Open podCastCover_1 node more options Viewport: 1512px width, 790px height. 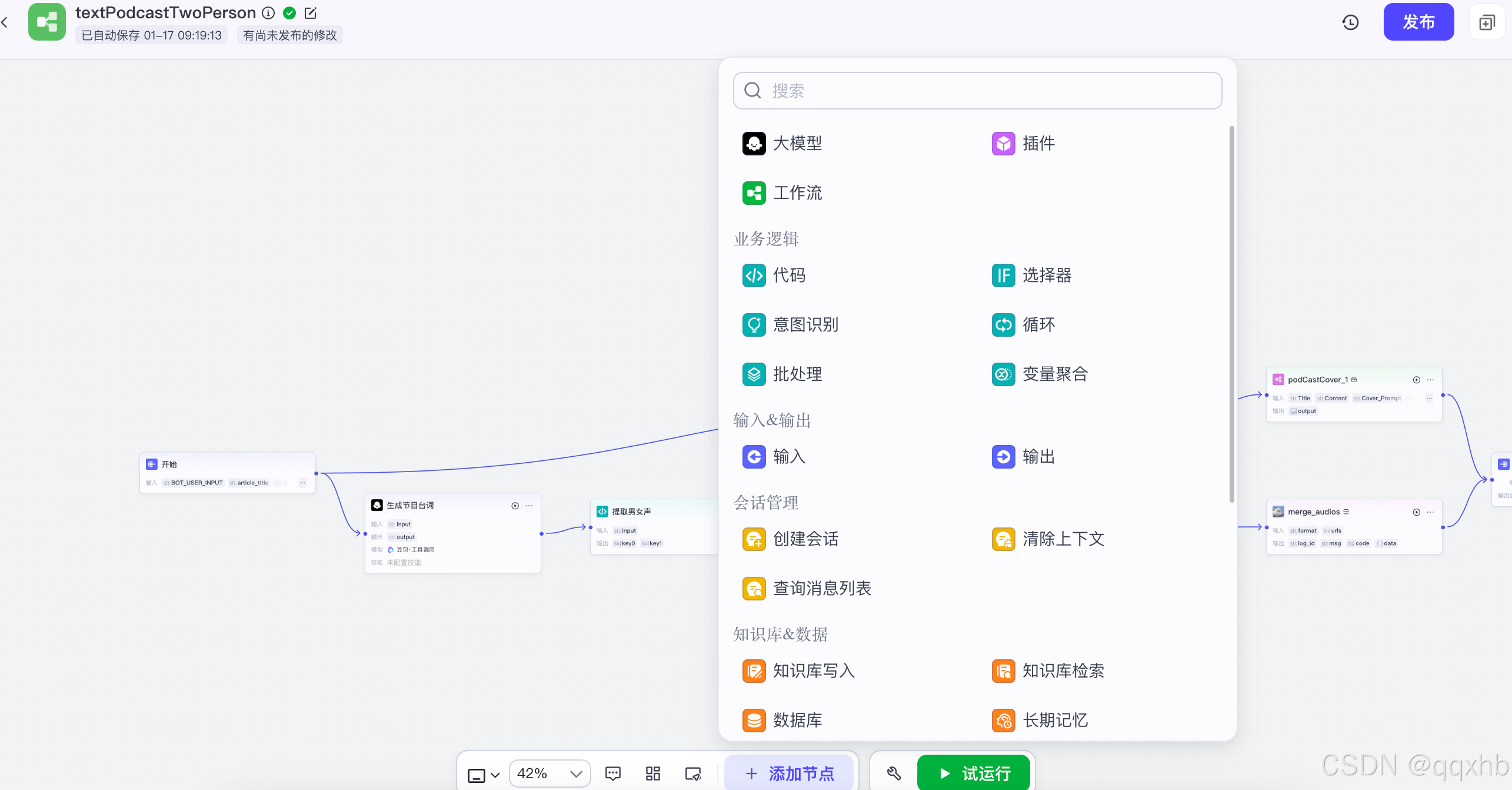1430,380
